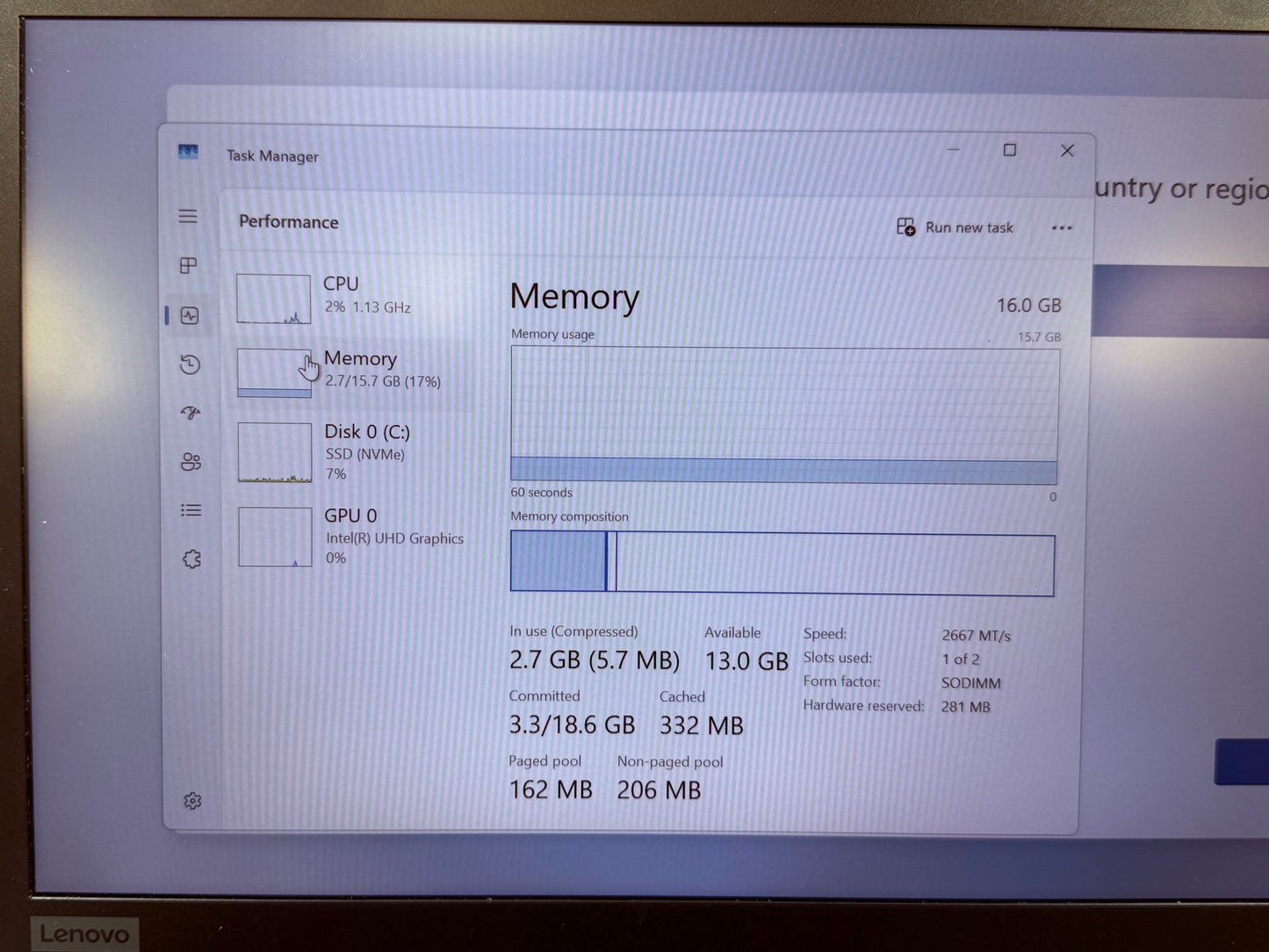The width and height of the screenshot is (1269, 952).
Task: Open the Processes page icon
Action: click(188, 266)
